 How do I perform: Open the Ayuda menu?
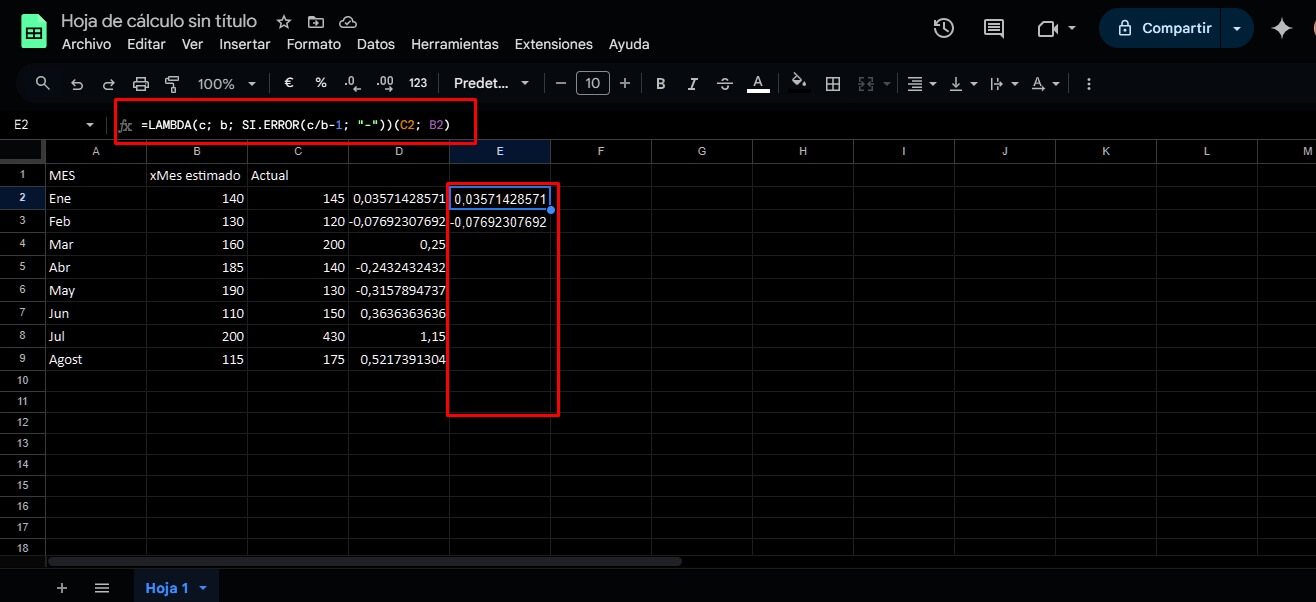[629, 44]
